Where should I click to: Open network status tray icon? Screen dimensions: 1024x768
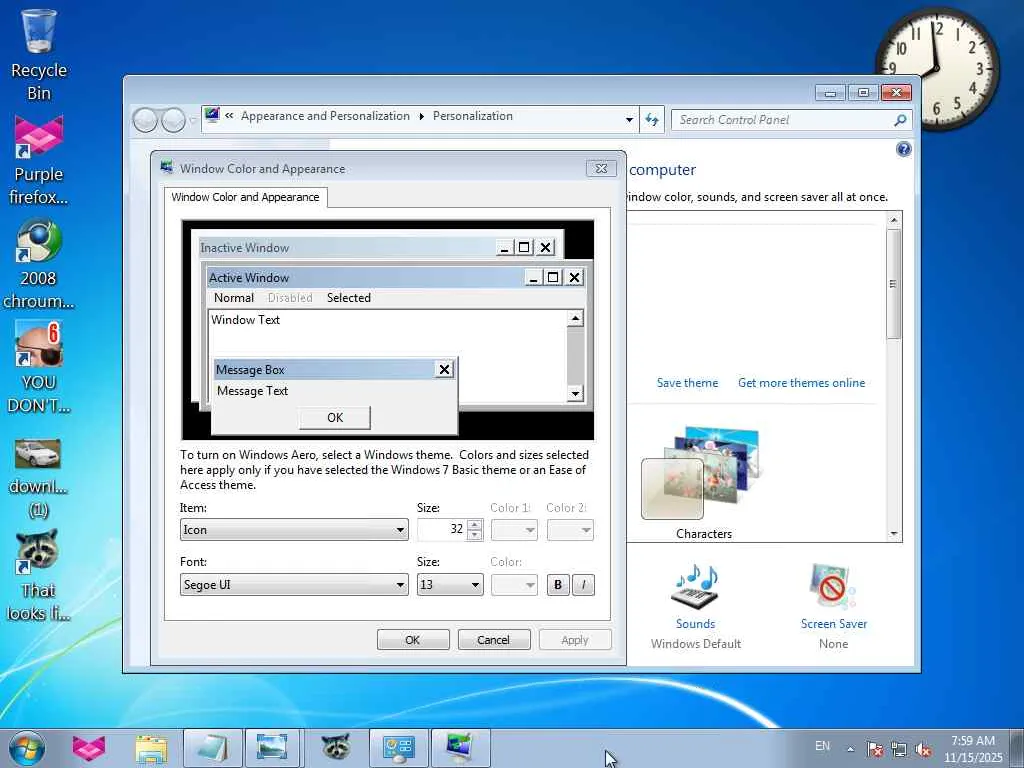click(x=899, y=749)
